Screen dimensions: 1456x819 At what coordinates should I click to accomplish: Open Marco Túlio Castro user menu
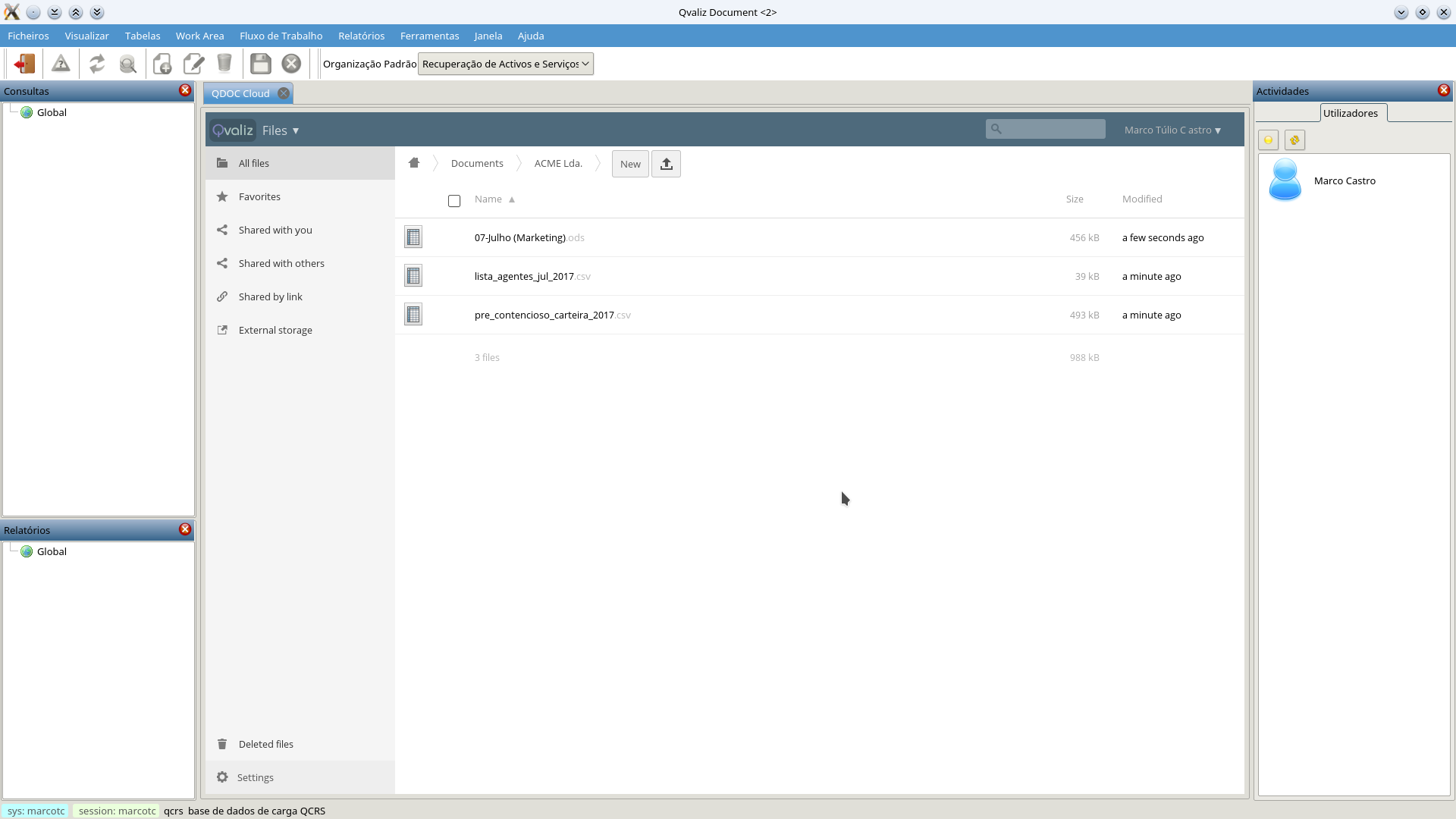click(x=1172, y=130)
